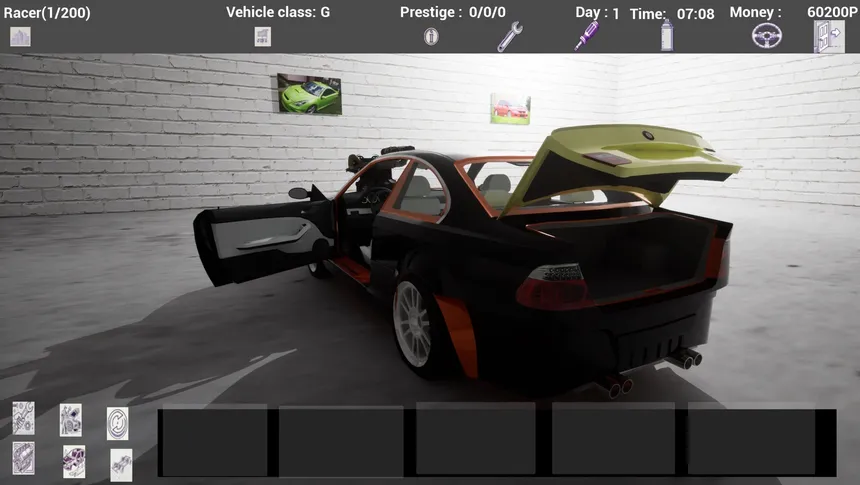The height and width of the screenshot is (485, 860).
Task: Click the steering wheel drive icon
Action: tap(767, 36)
